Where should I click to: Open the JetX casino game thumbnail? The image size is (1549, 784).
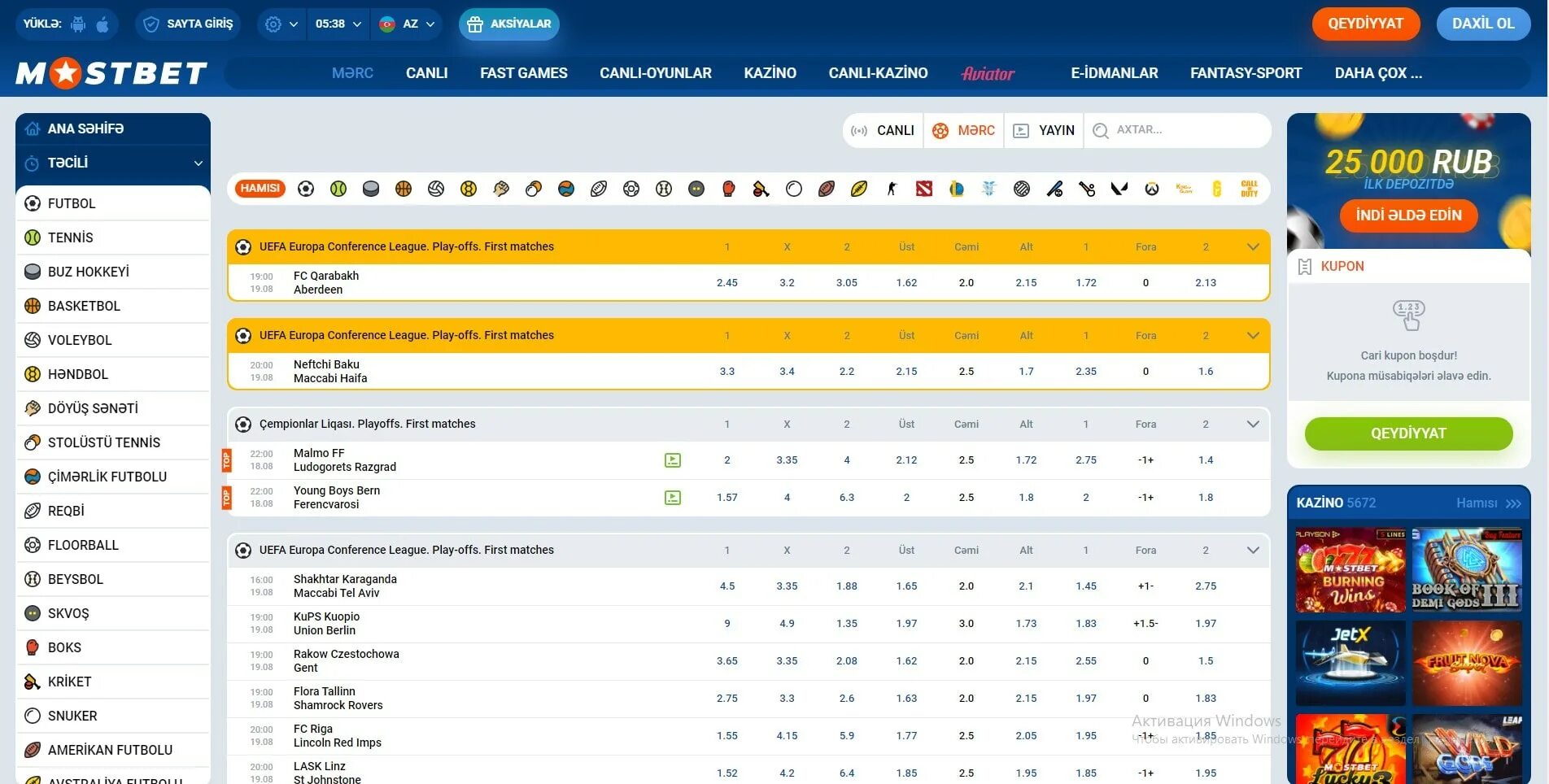point(1350,663)
